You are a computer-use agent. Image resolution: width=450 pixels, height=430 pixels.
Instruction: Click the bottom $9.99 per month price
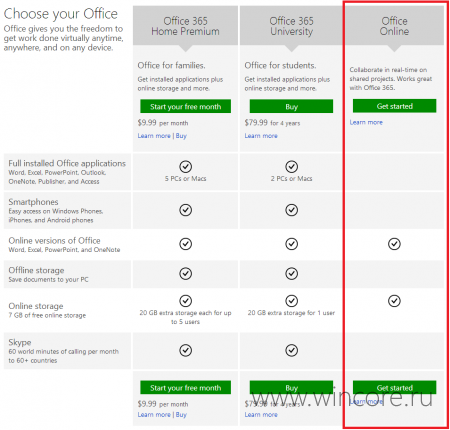[163, 404]
